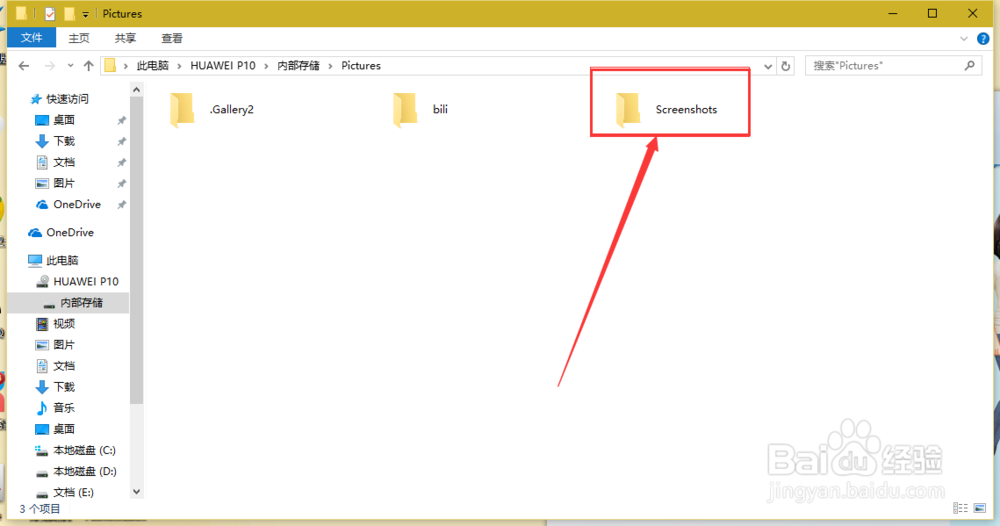Switch to the 主页 ribbon tab
Screen dimensions: 1000x526
(79, 38)
